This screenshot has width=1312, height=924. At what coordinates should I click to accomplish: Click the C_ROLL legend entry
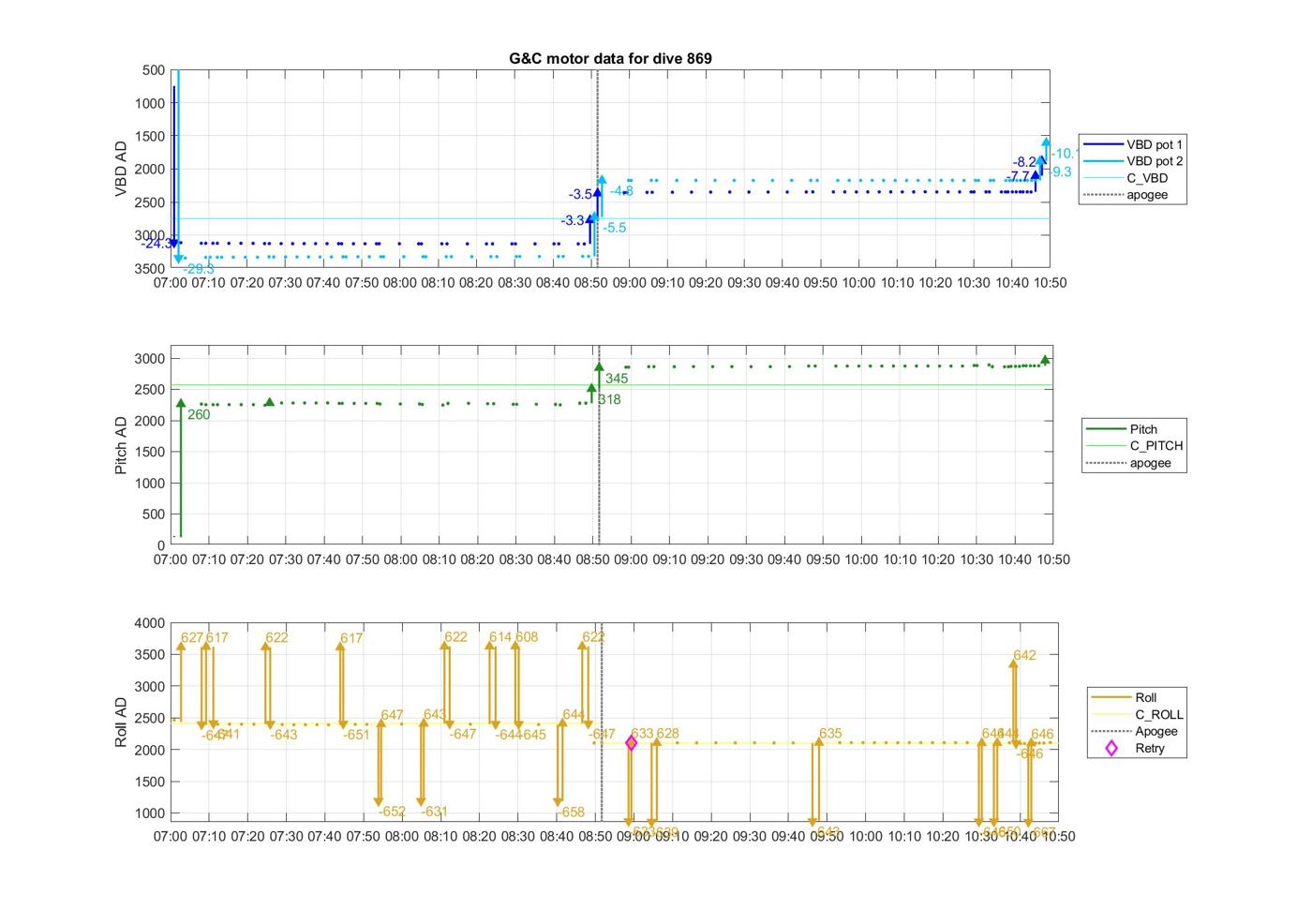click(1138, 714)
